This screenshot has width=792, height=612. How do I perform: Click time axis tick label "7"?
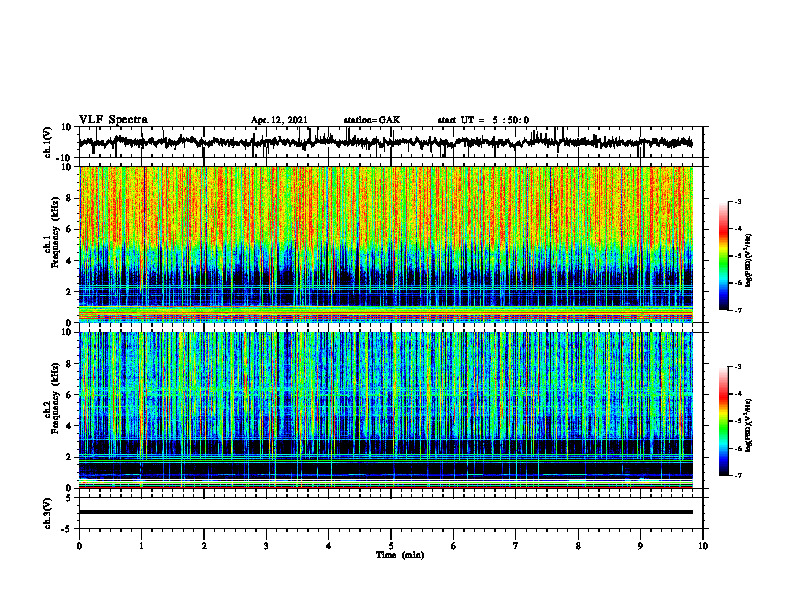(516, 546)
